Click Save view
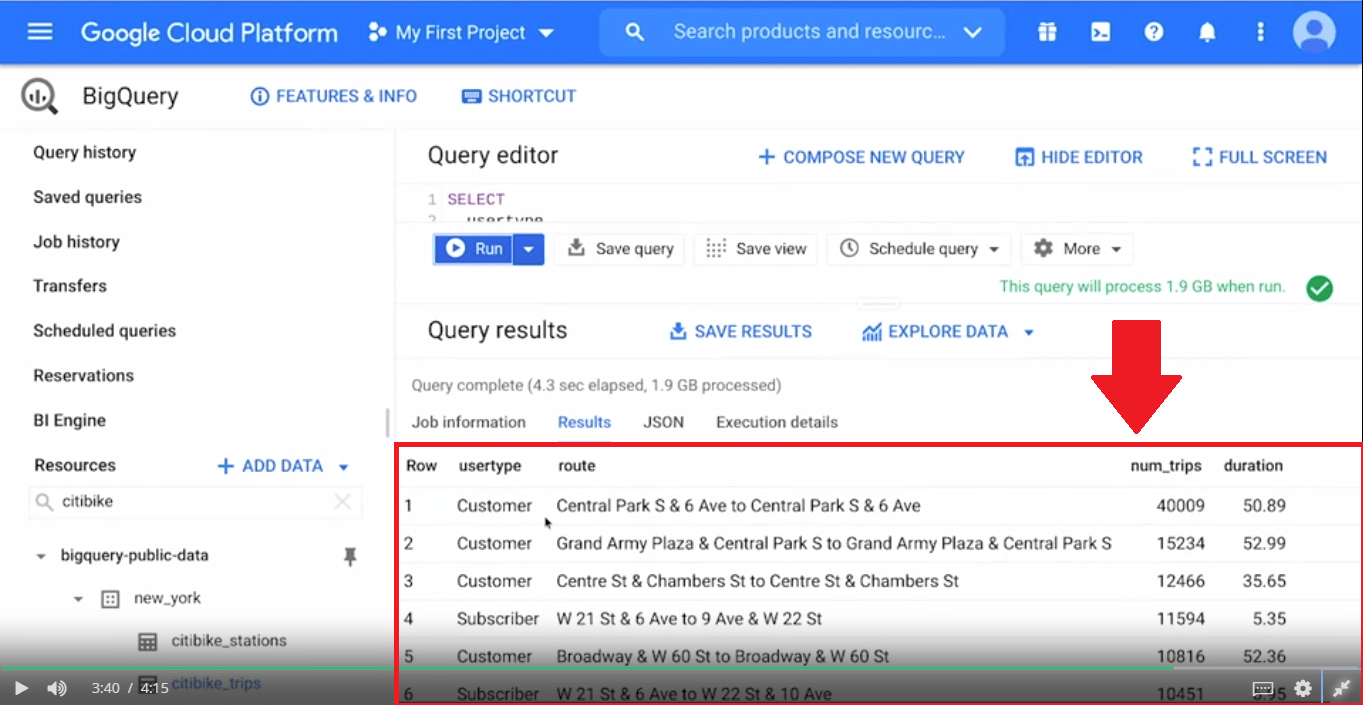 tap(757, 249)
